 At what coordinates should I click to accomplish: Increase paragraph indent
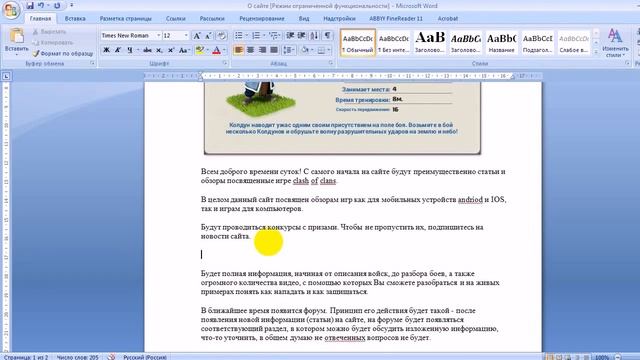pyautogui.click(x=302, y=36)
